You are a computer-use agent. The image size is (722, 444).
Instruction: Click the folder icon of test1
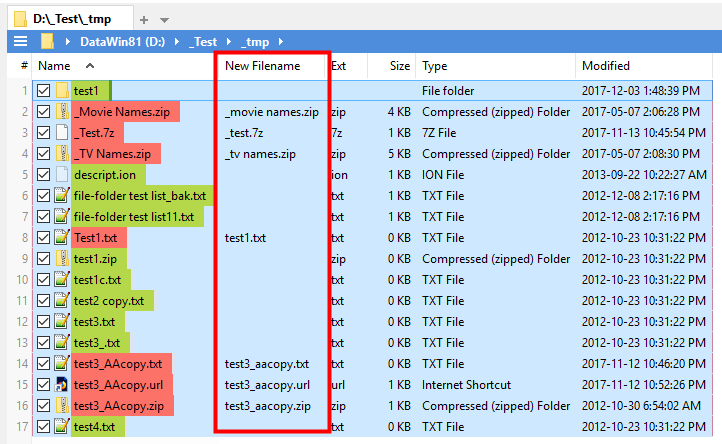tap(62, 91)
